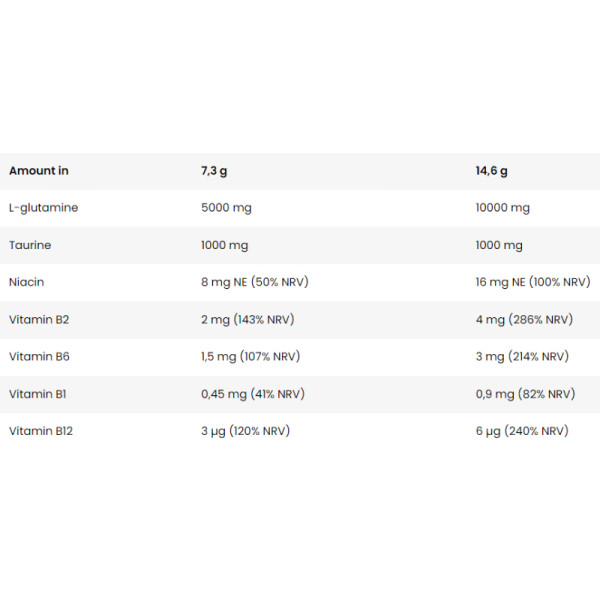The width and height of the screenshot is (600, 600).
Task: Click the Niacin row label
Action: (27, 282)
